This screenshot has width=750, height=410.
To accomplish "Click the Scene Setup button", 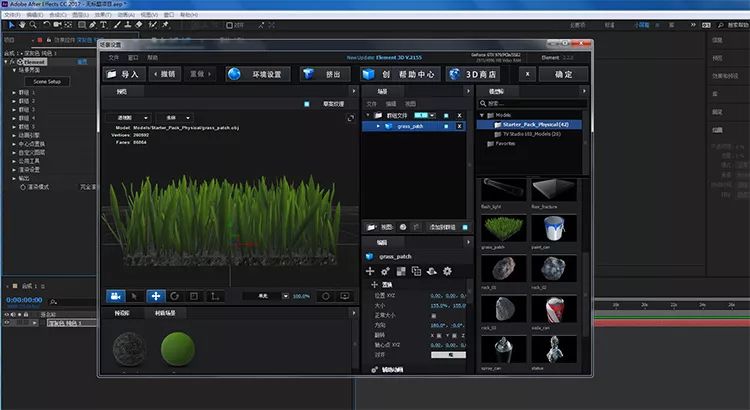I will (48, 81).
